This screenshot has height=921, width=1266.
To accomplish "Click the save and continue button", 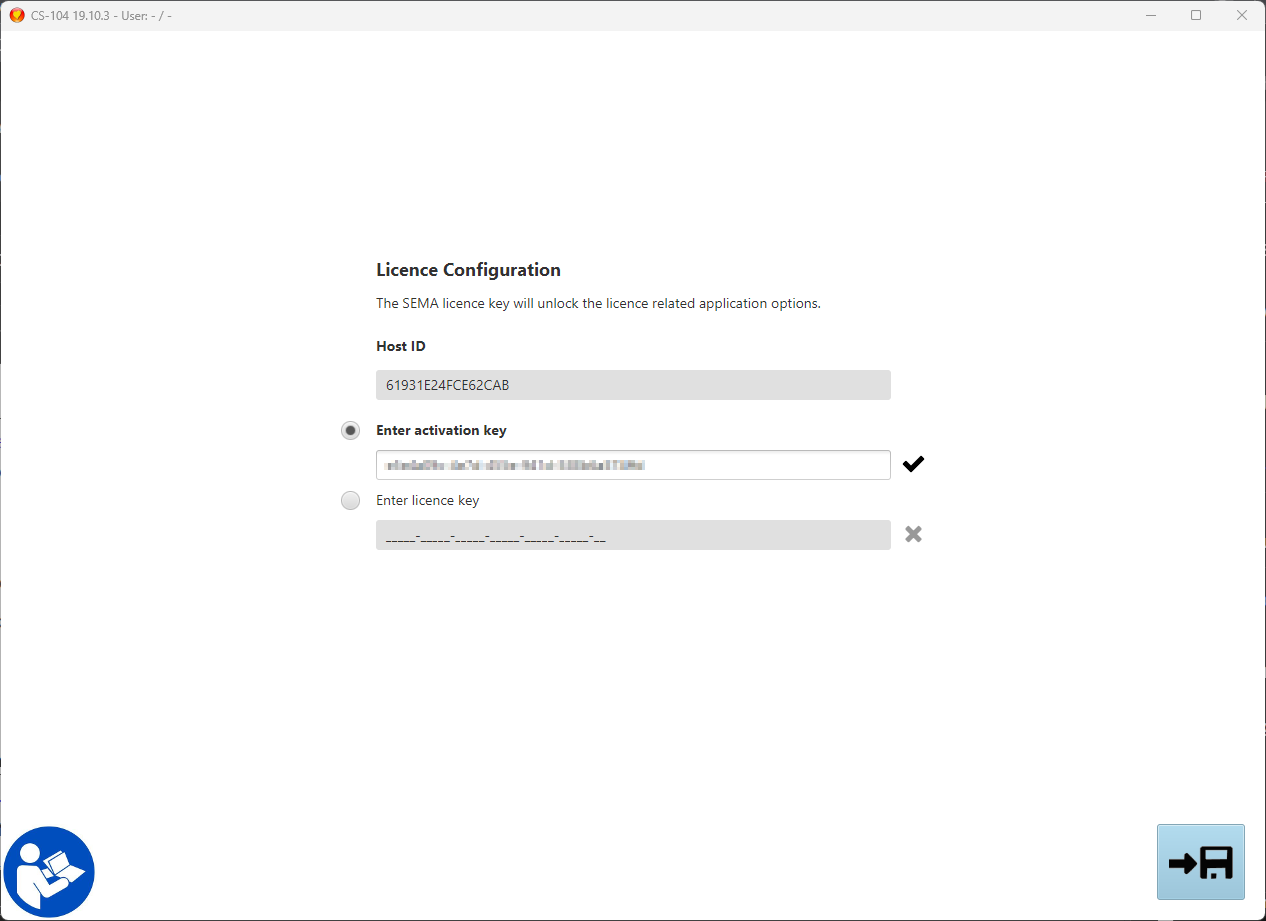I will point(1200,862).
